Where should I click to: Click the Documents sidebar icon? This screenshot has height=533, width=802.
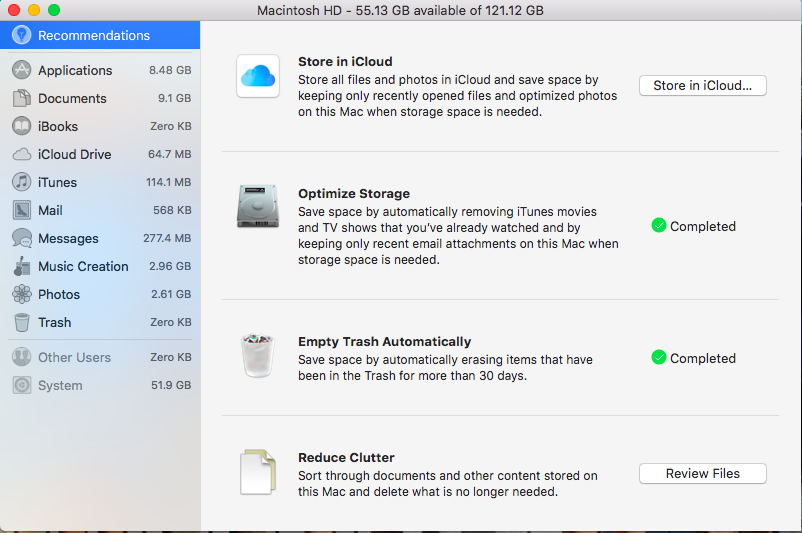21,98
